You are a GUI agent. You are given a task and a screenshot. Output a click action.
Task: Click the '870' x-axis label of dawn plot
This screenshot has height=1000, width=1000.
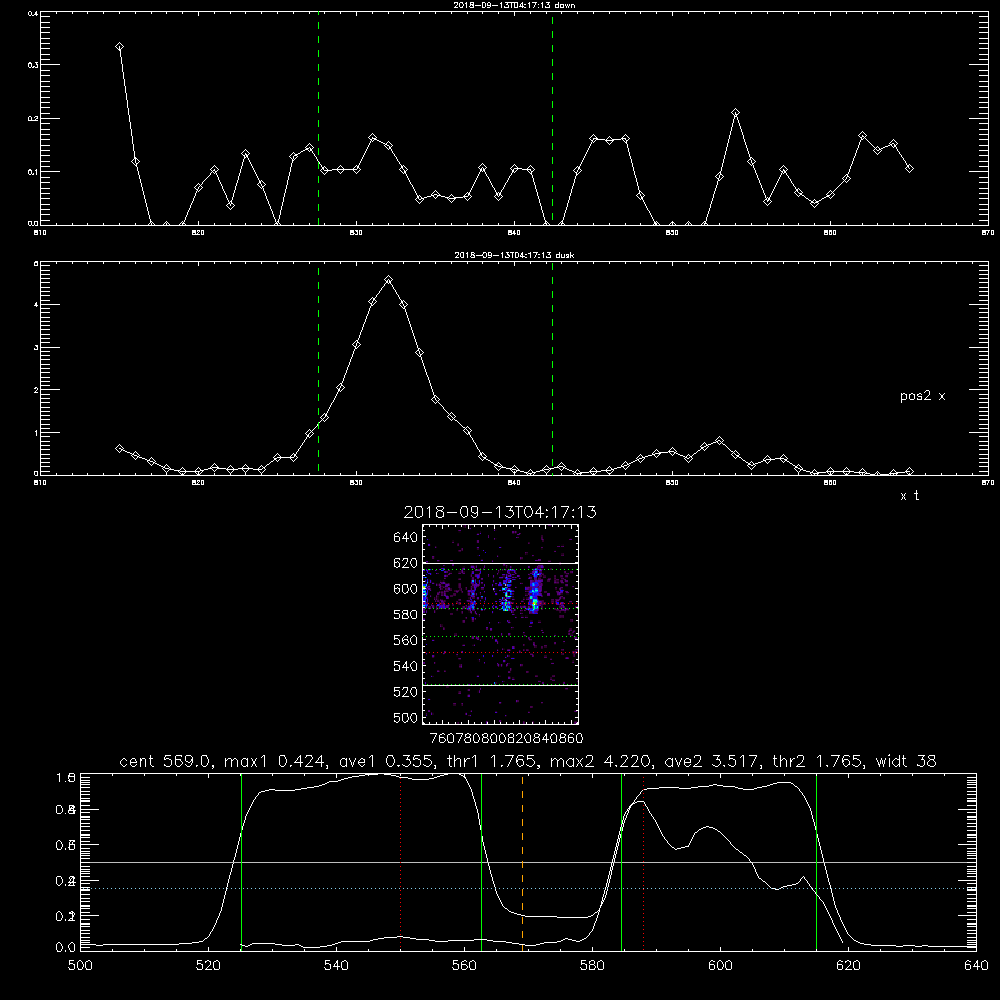click(988, 233)
